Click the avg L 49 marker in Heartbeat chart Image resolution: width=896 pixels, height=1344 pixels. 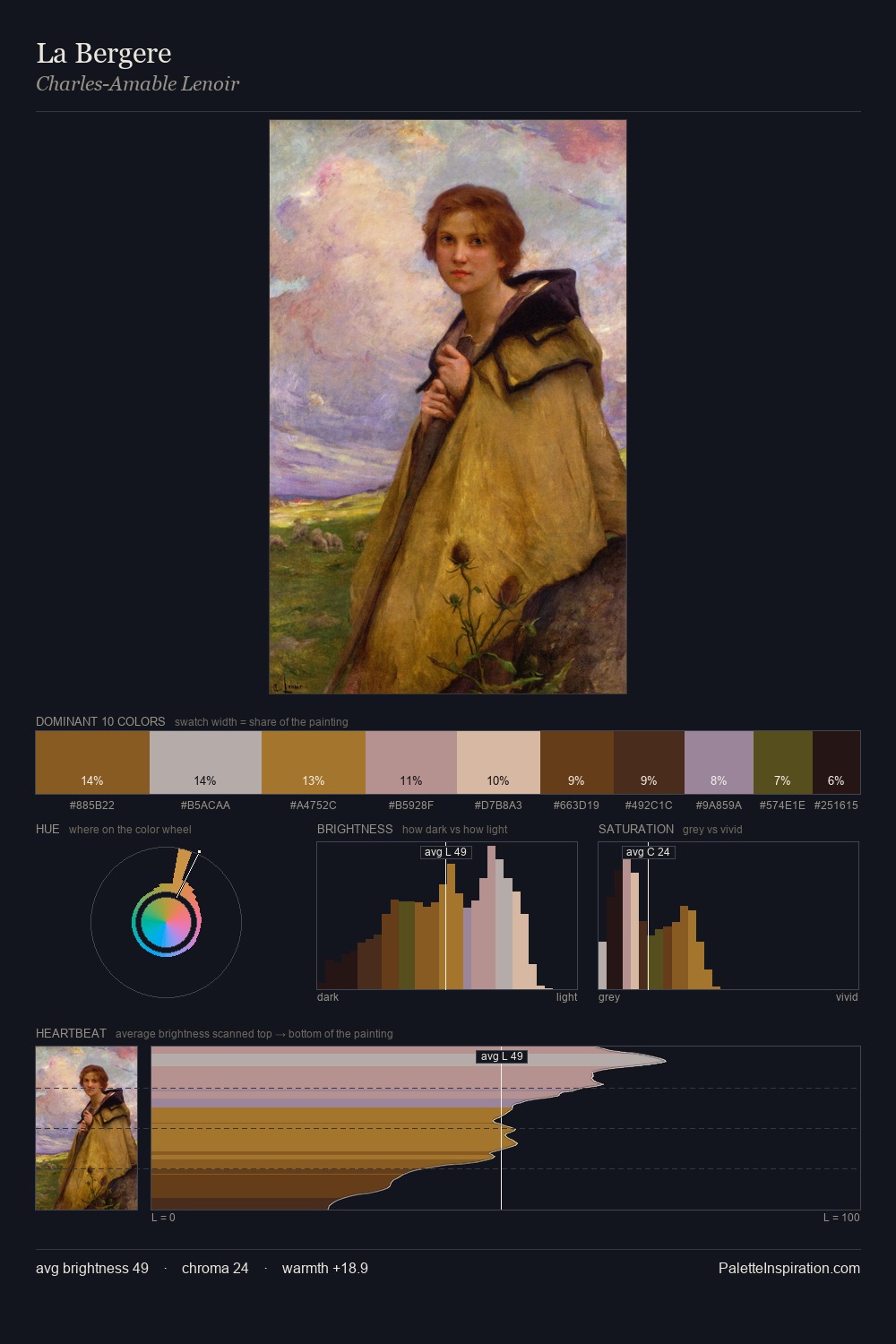coord(502,1056)
